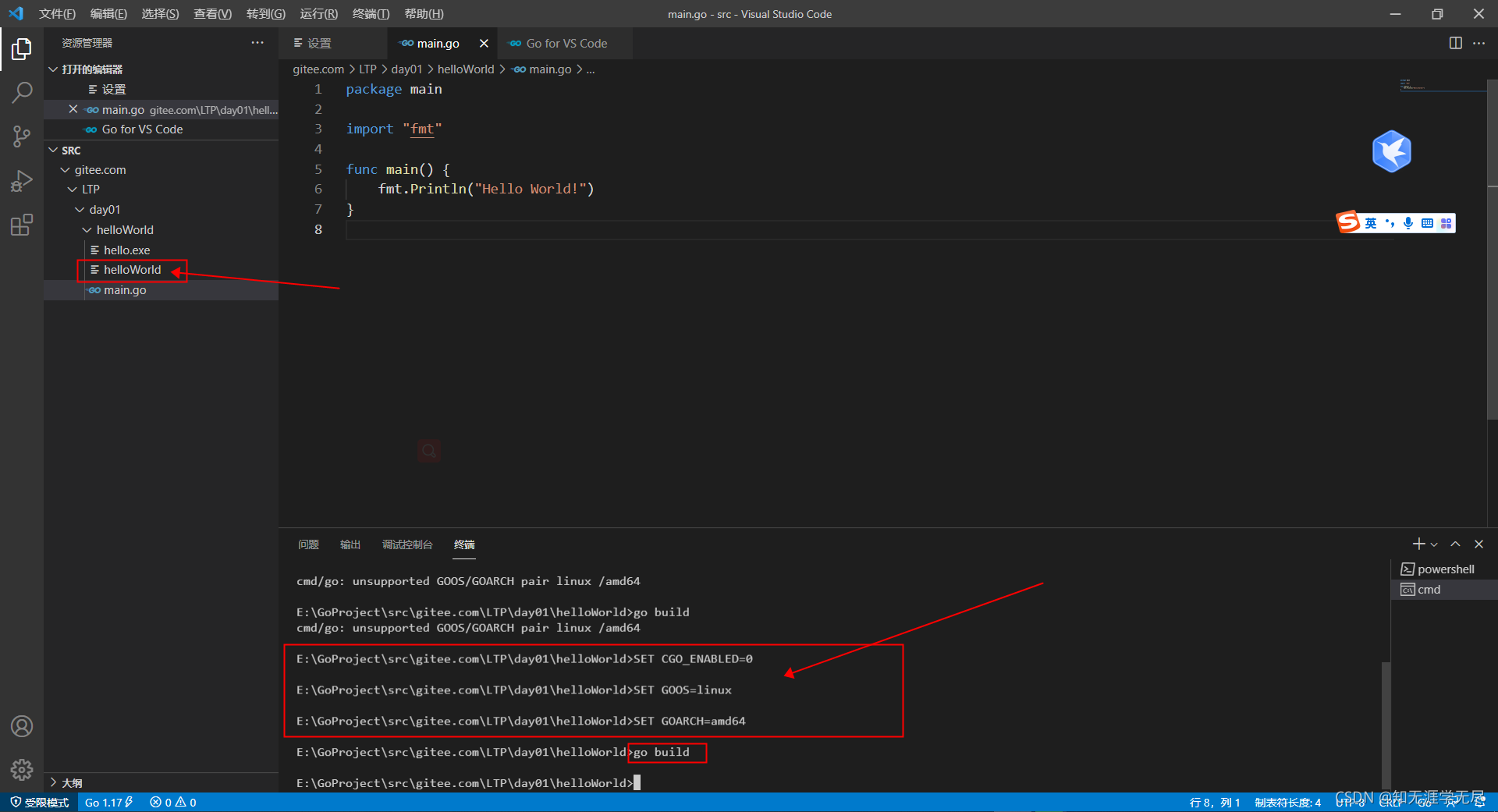Click the editor vertical scrollbar
Image resolution: width=1498 pixels, height=812 pixels.
[1493, 250]
